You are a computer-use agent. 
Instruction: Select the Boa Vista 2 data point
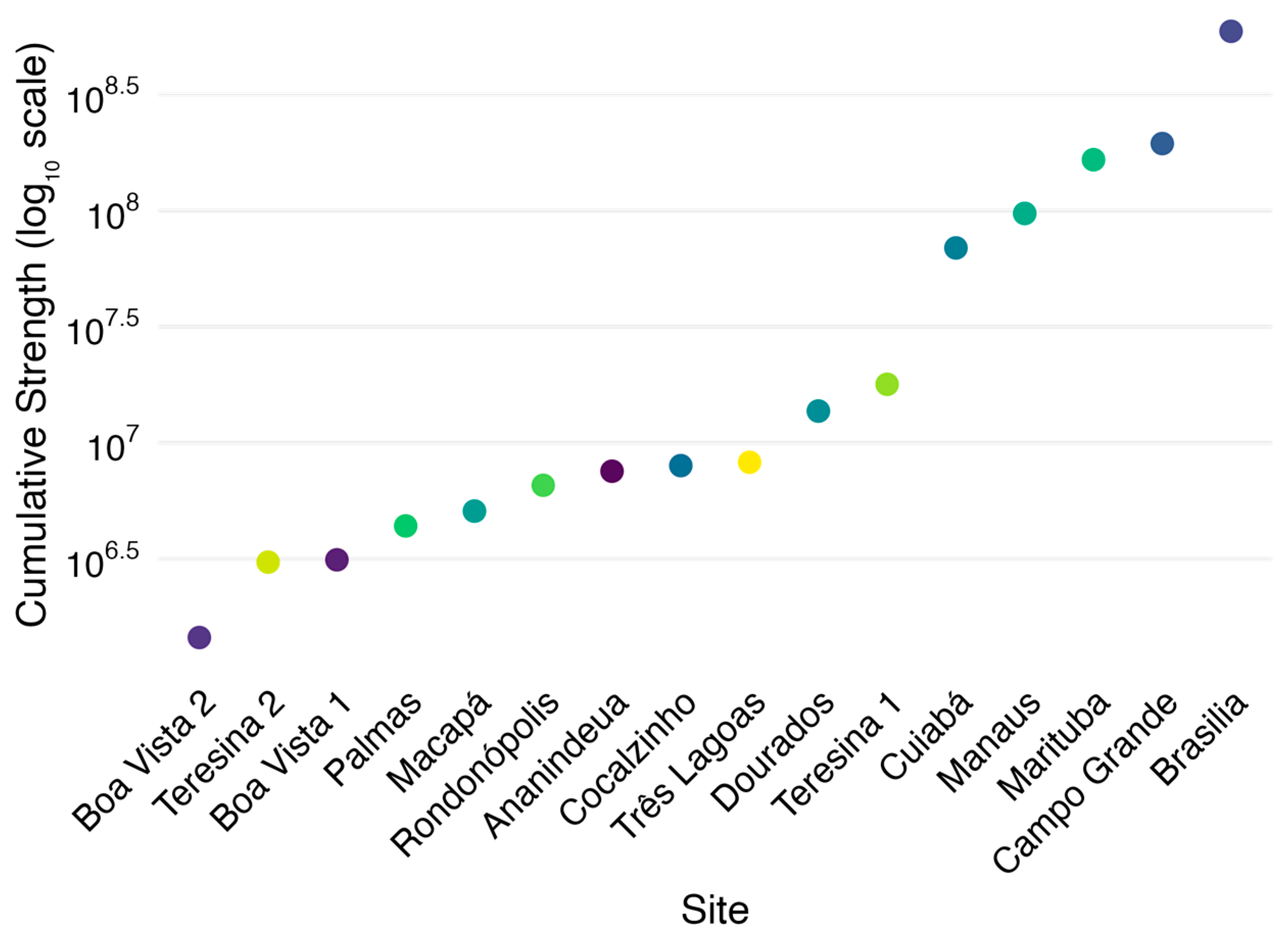[x=199, y=637]
